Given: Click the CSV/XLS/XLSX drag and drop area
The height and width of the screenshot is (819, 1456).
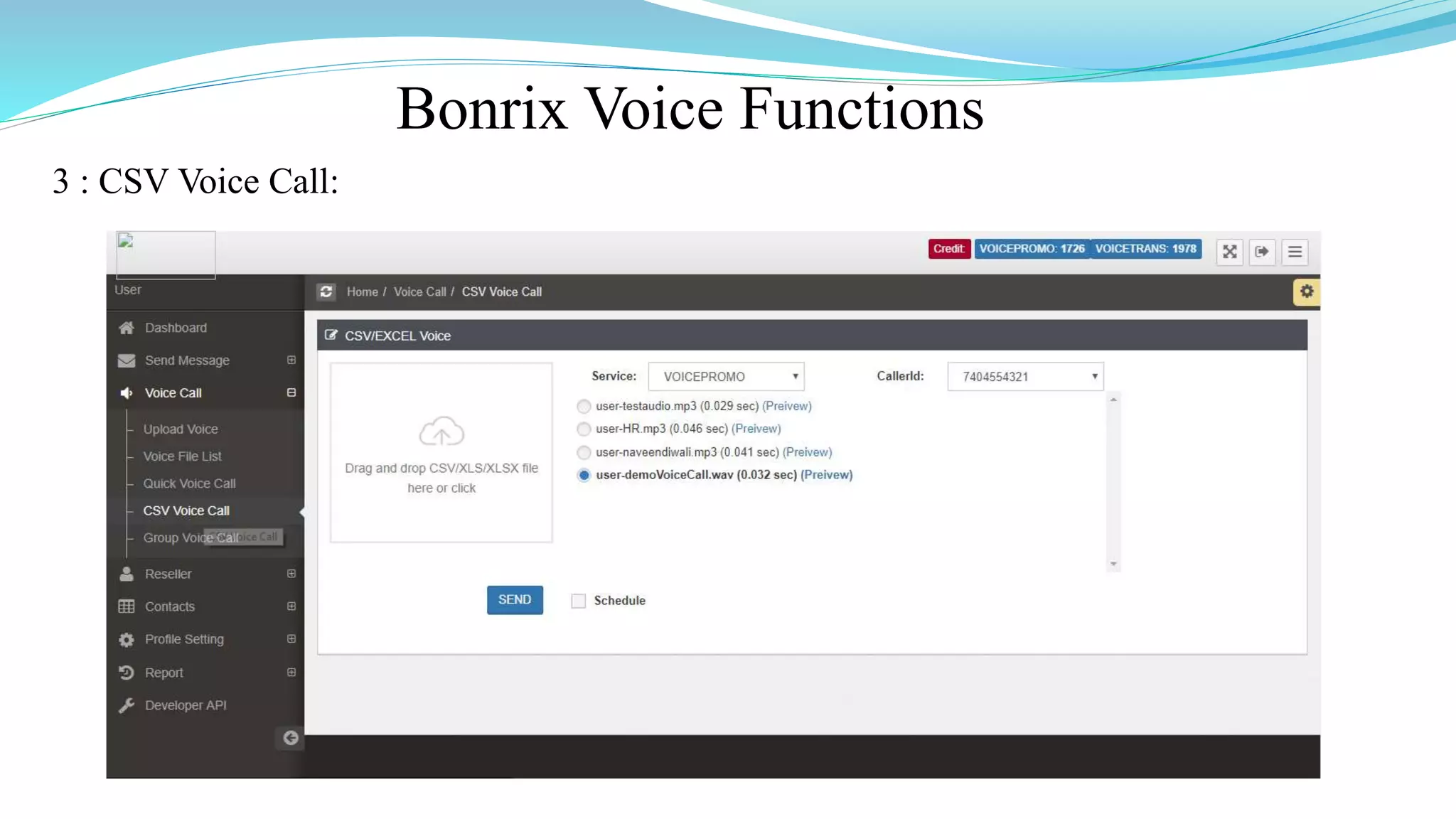Looking at the screenshot, I should click(x=441, y=453).
